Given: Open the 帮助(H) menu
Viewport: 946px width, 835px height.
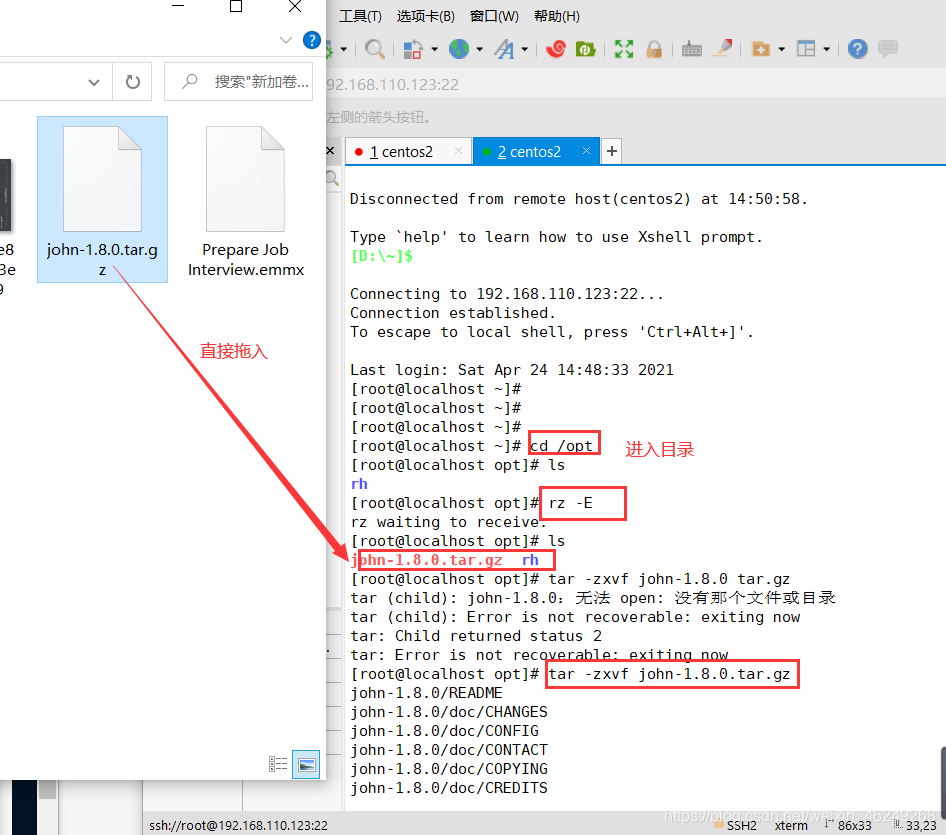Looking at the screenshot, I should click(556, 16).
